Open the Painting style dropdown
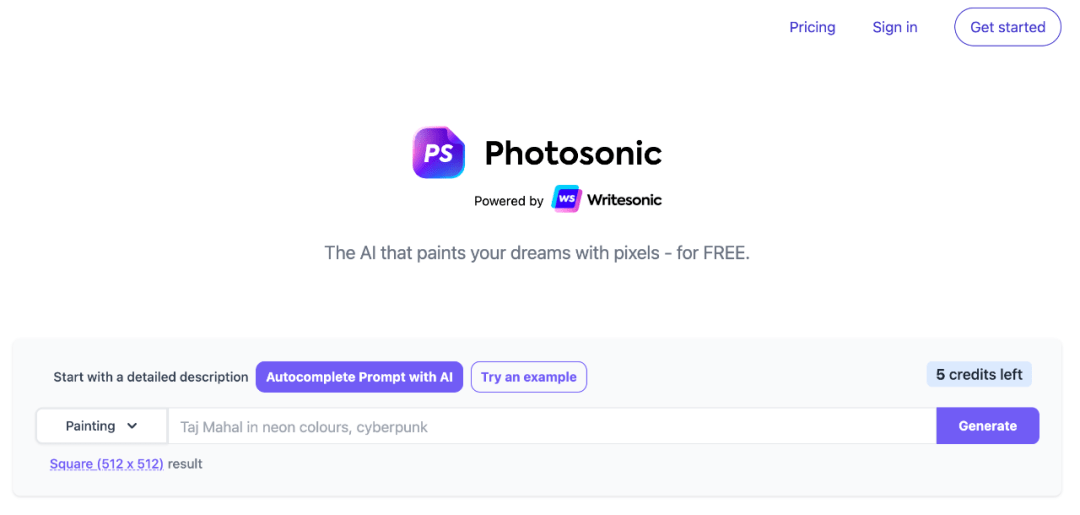 [102, 426]
